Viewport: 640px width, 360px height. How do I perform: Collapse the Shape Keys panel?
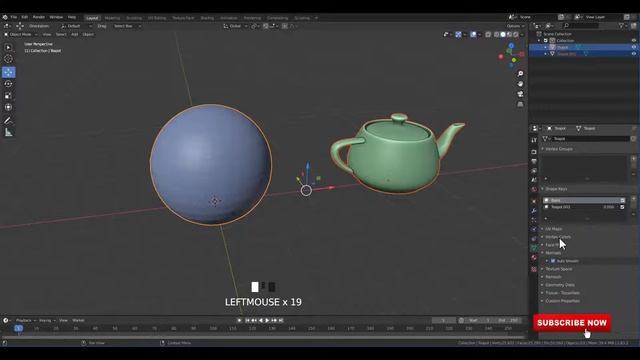click(x=556, y=189)
